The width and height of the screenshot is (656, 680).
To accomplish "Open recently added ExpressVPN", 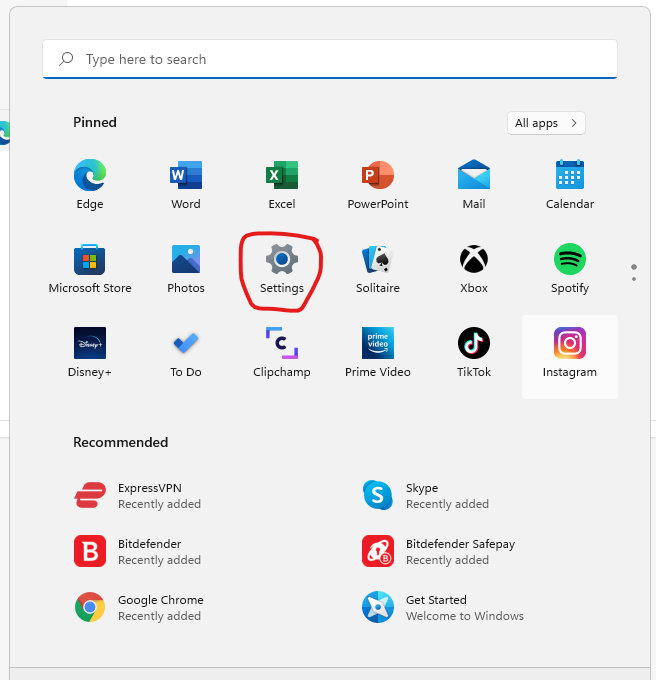I will tap(140, 495).
